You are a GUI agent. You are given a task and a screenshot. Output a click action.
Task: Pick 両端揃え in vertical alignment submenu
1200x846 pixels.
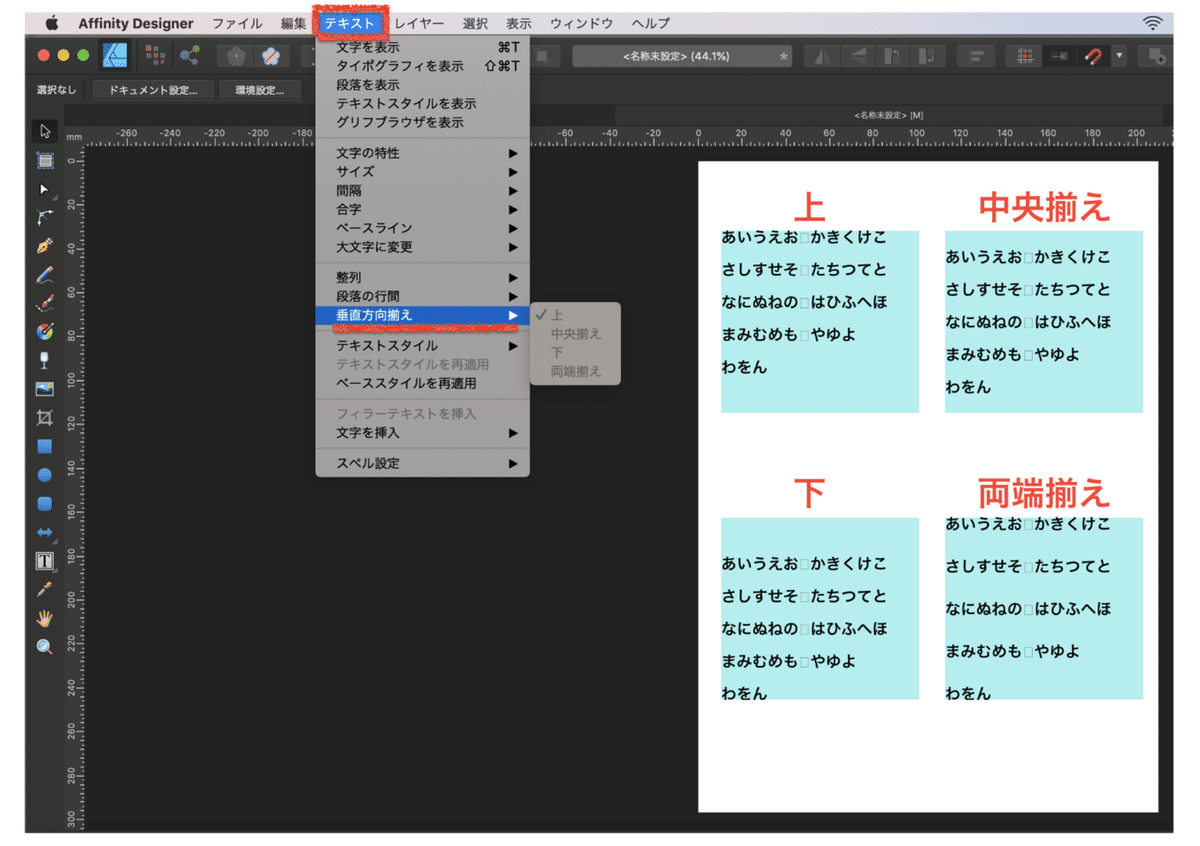pyautogui.click(x=575, y=371)
